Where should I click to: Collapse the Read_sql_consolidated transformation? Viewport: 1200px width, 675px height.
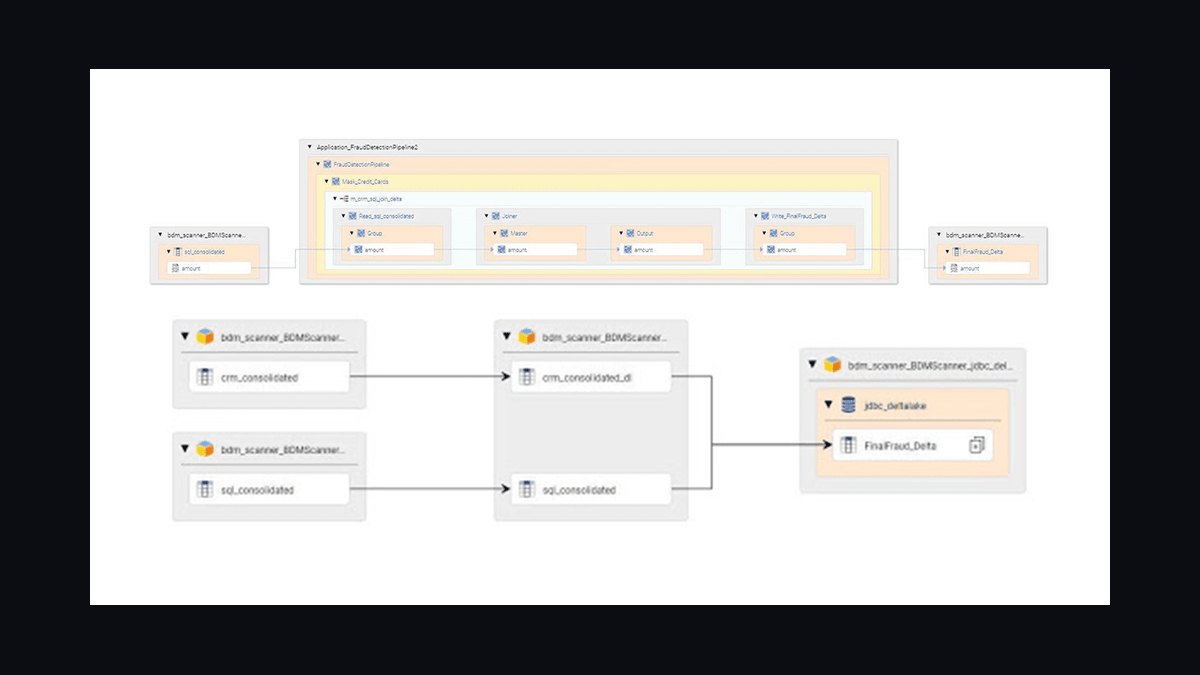[343, 216]
